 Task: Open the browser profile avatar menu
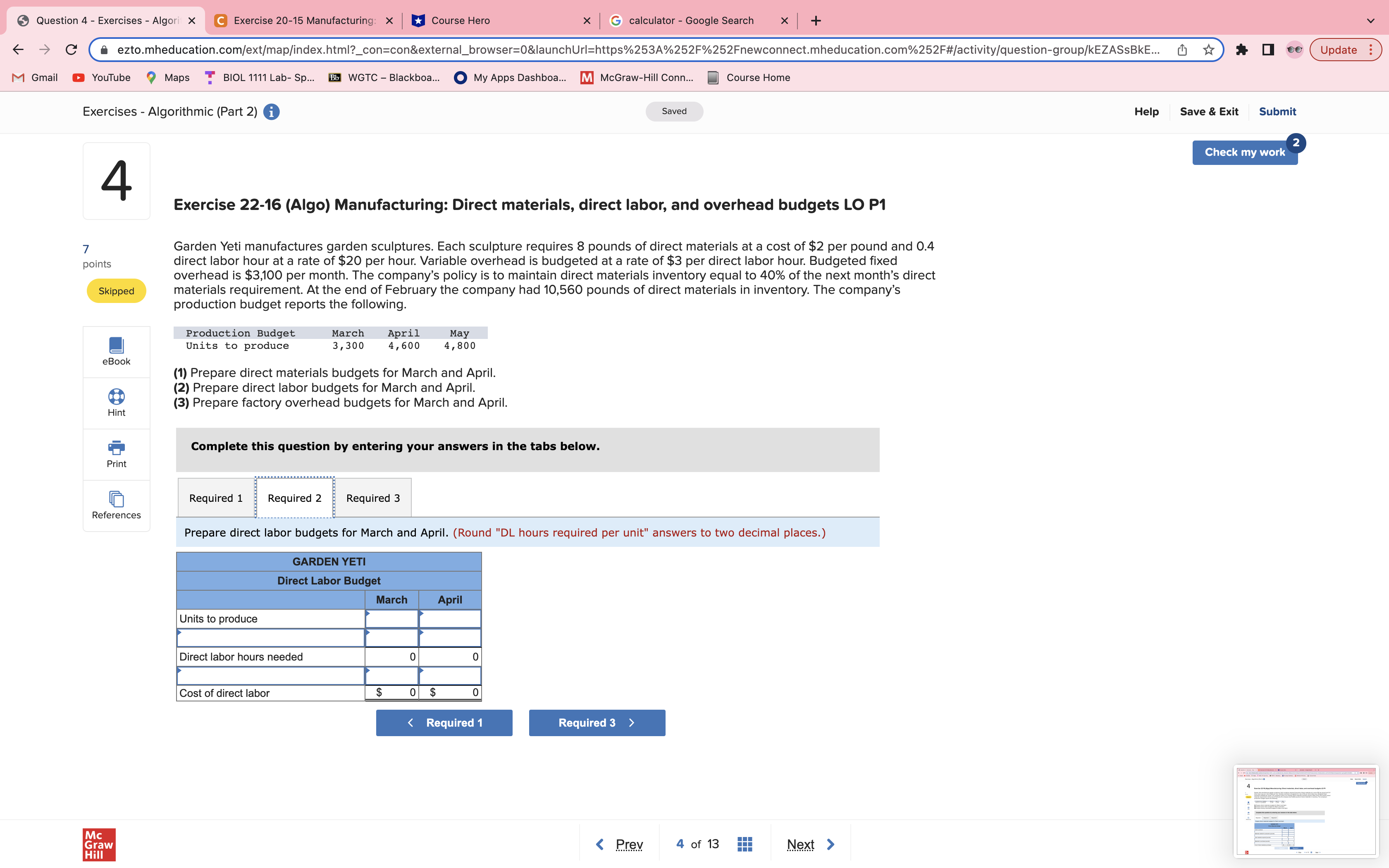pyautogui.click(x=1294, y=49)
